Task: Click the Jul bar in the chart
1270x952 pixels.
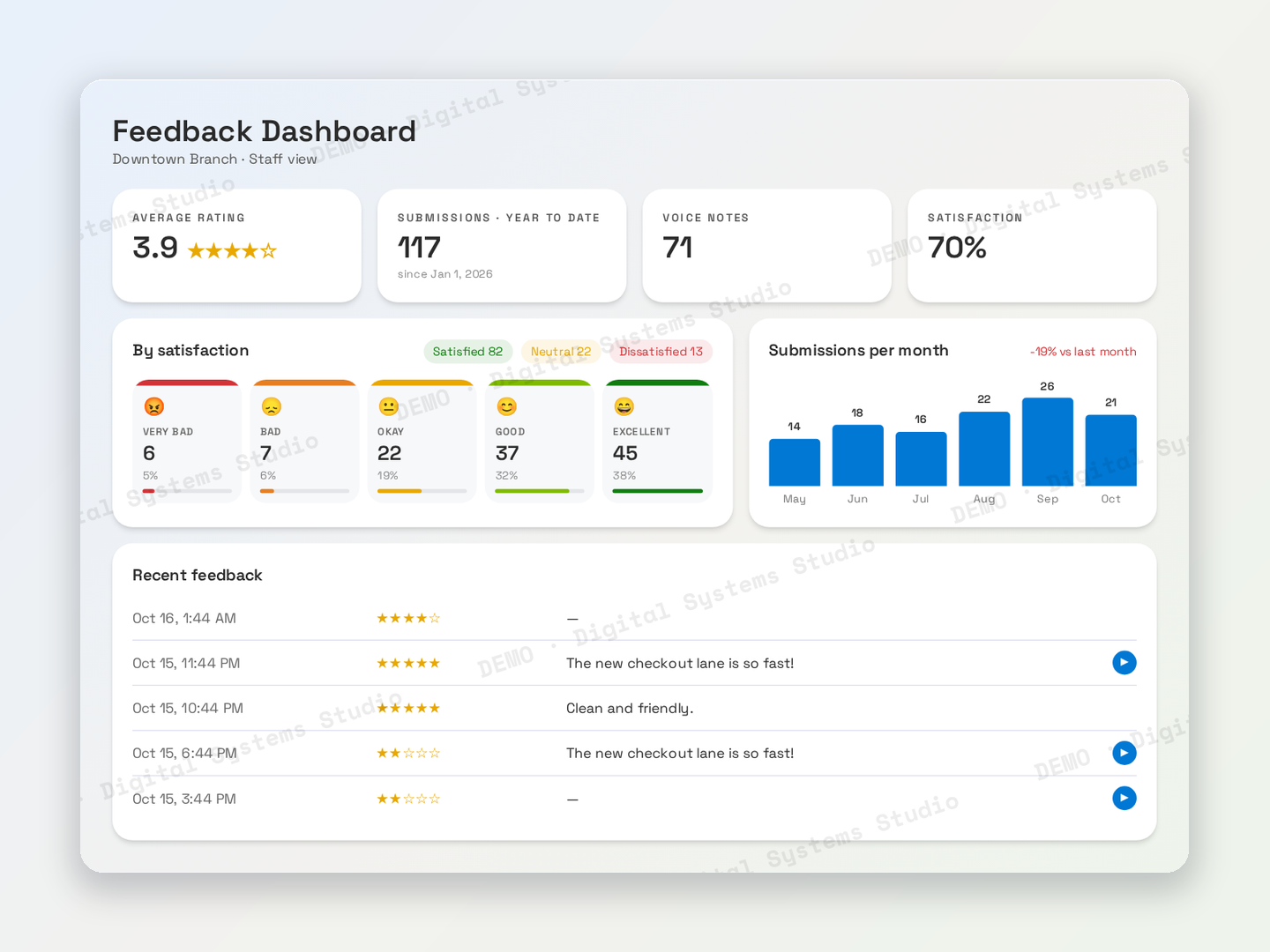Action: 922,459
